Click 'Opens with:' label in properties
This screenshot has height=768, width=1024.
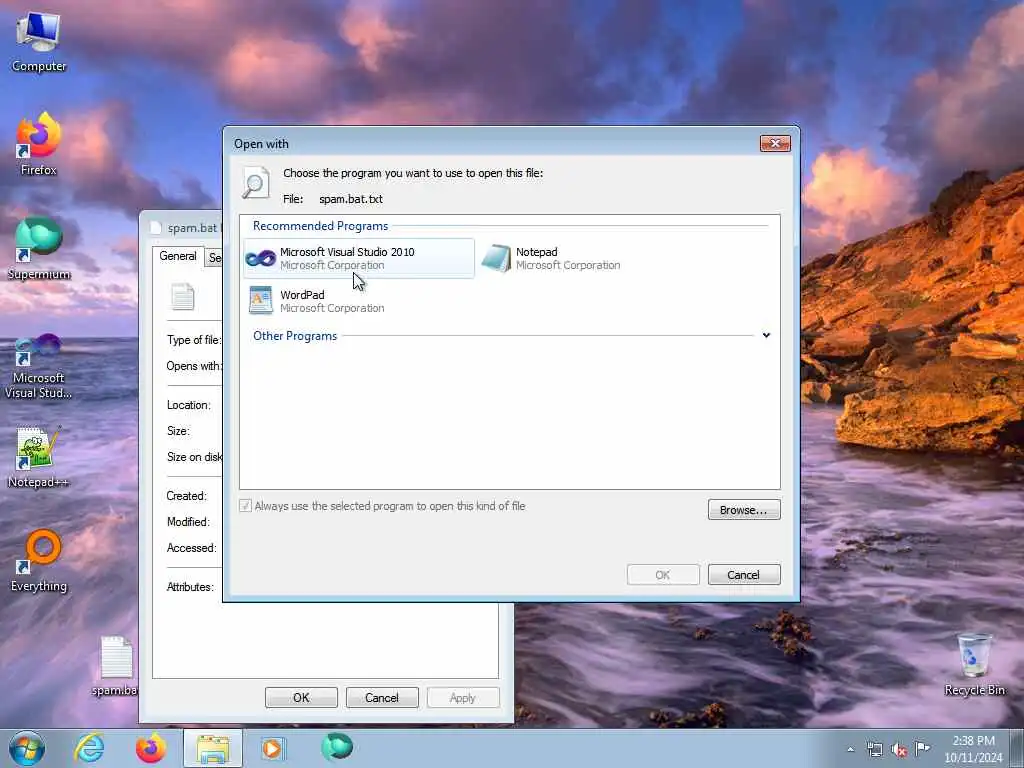[194, 366]
